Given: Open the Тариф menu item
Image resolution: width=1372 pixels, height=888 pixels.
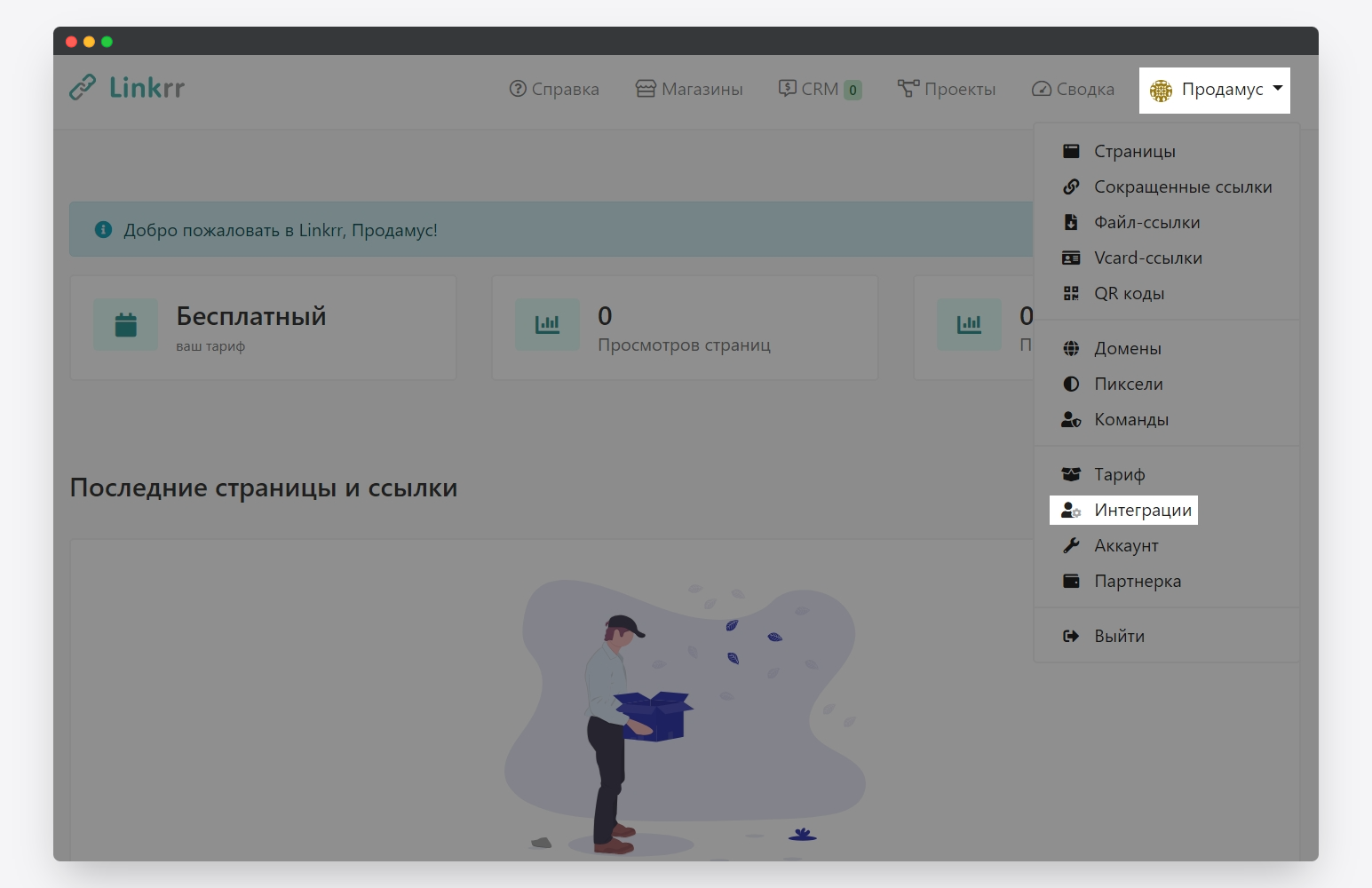Looking at the screenshot, I should point(1119,475).
